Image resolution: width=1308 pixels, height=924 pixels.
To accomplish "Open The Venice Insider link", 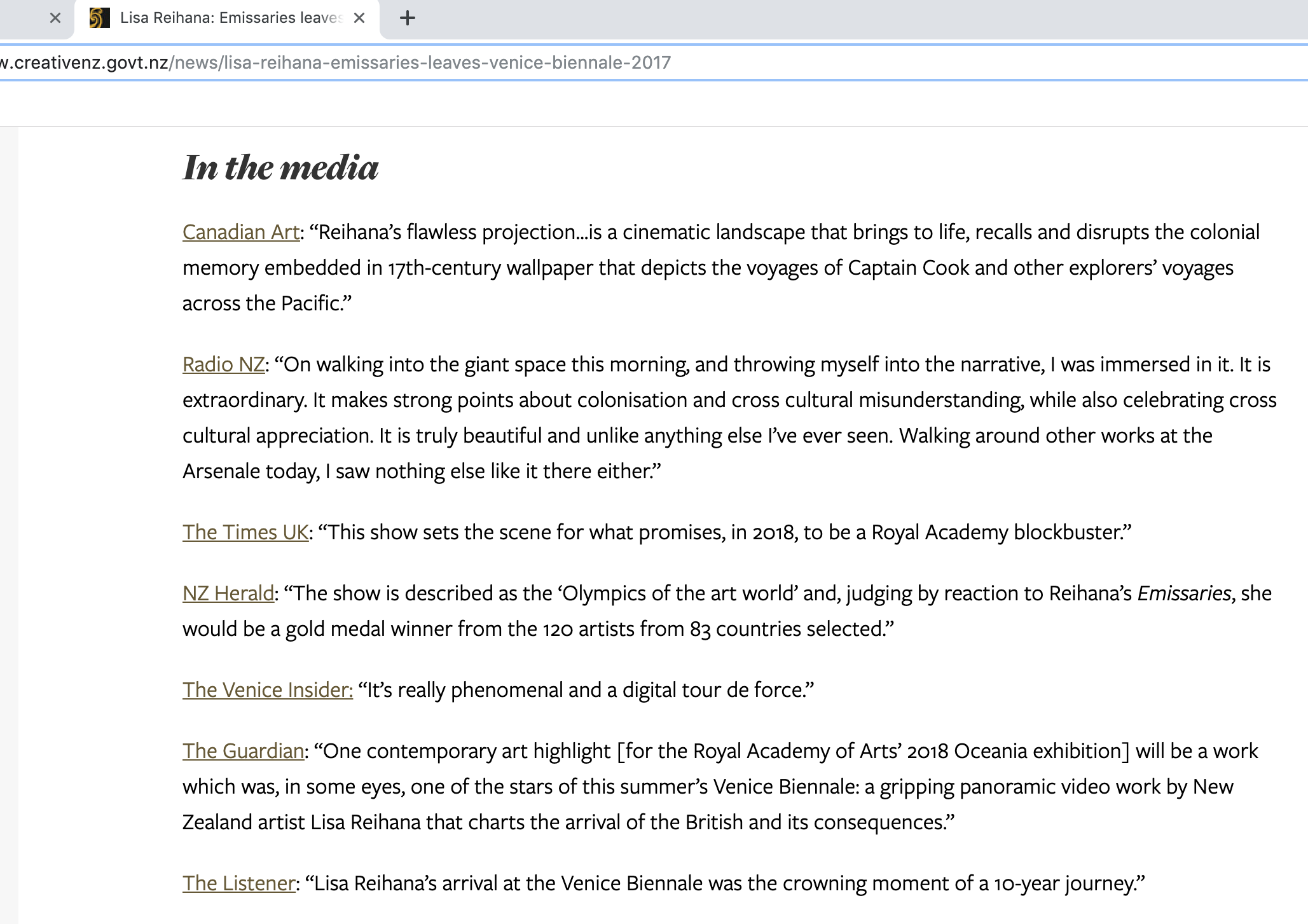I will click(268, 690).
